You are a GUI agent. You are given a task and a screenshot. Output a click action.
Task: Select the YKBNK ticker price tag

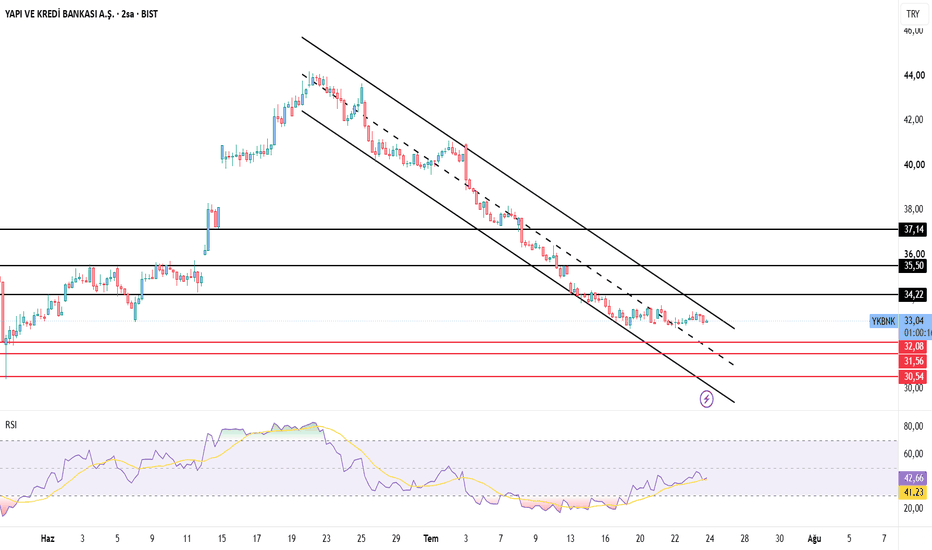click(883, 321)
